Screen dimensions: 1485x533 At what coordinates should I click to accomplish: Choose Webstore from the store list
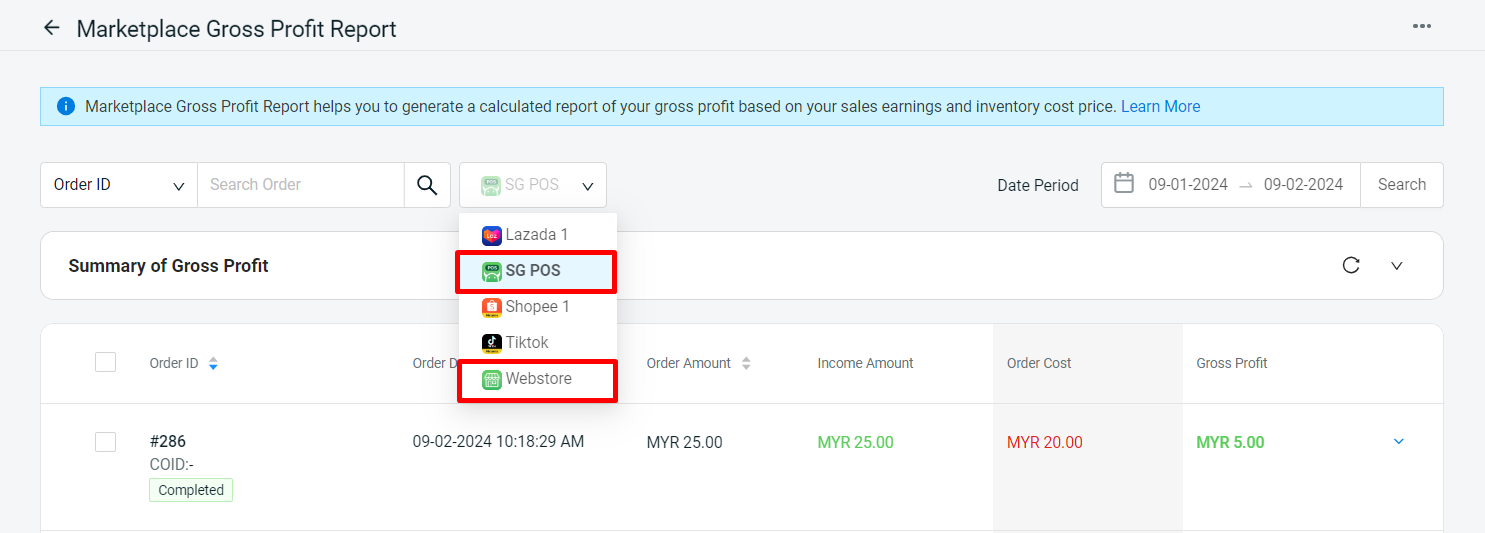538,380
